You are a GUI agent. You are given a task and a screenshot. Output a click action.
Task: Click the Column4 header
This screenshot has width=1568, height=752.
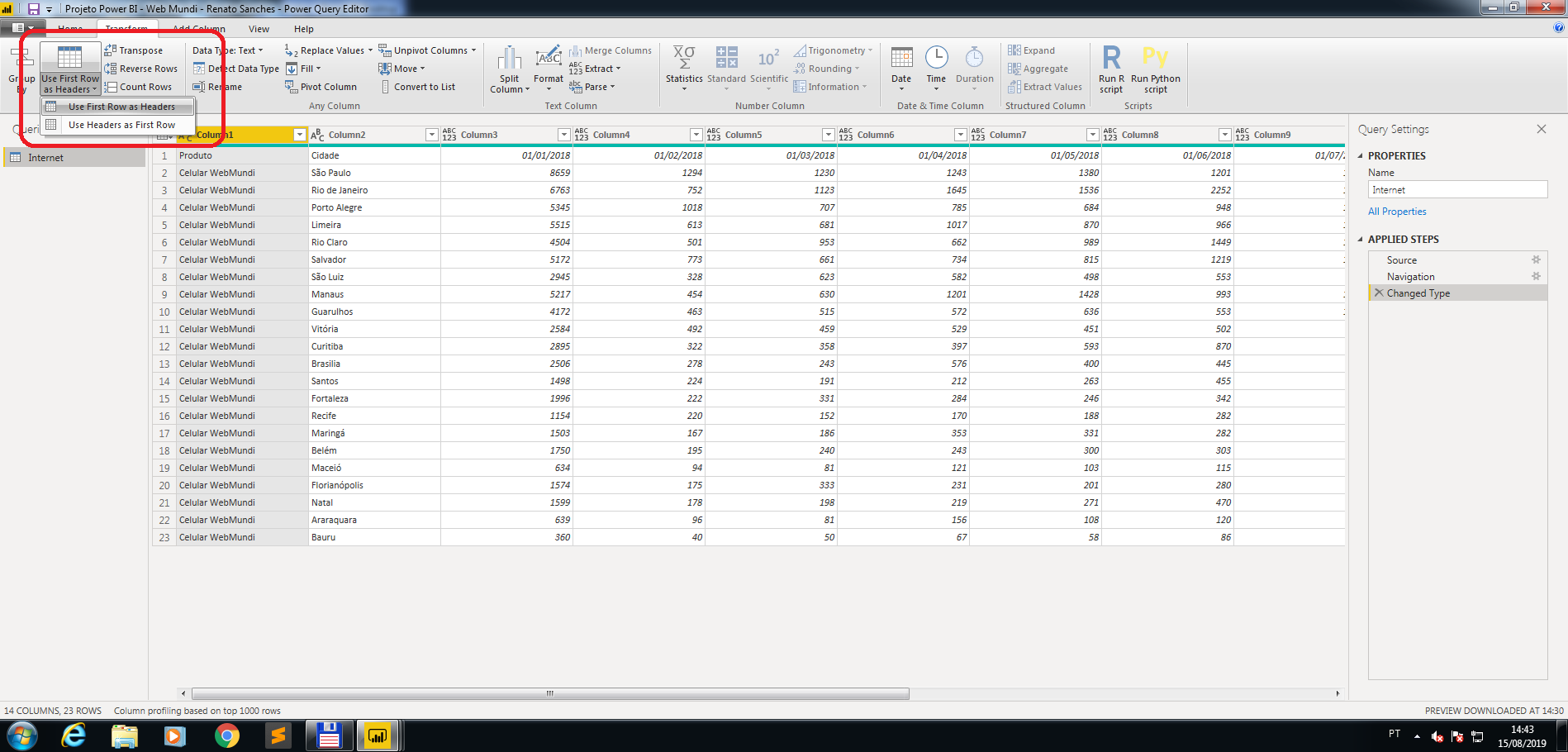[x=639, y=135]
